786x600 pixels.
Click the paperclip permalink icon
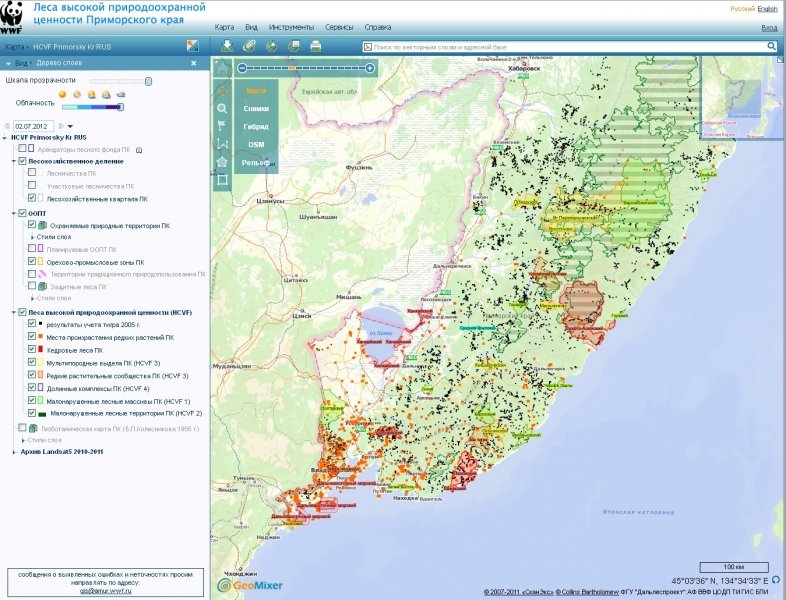pos(250,46)
